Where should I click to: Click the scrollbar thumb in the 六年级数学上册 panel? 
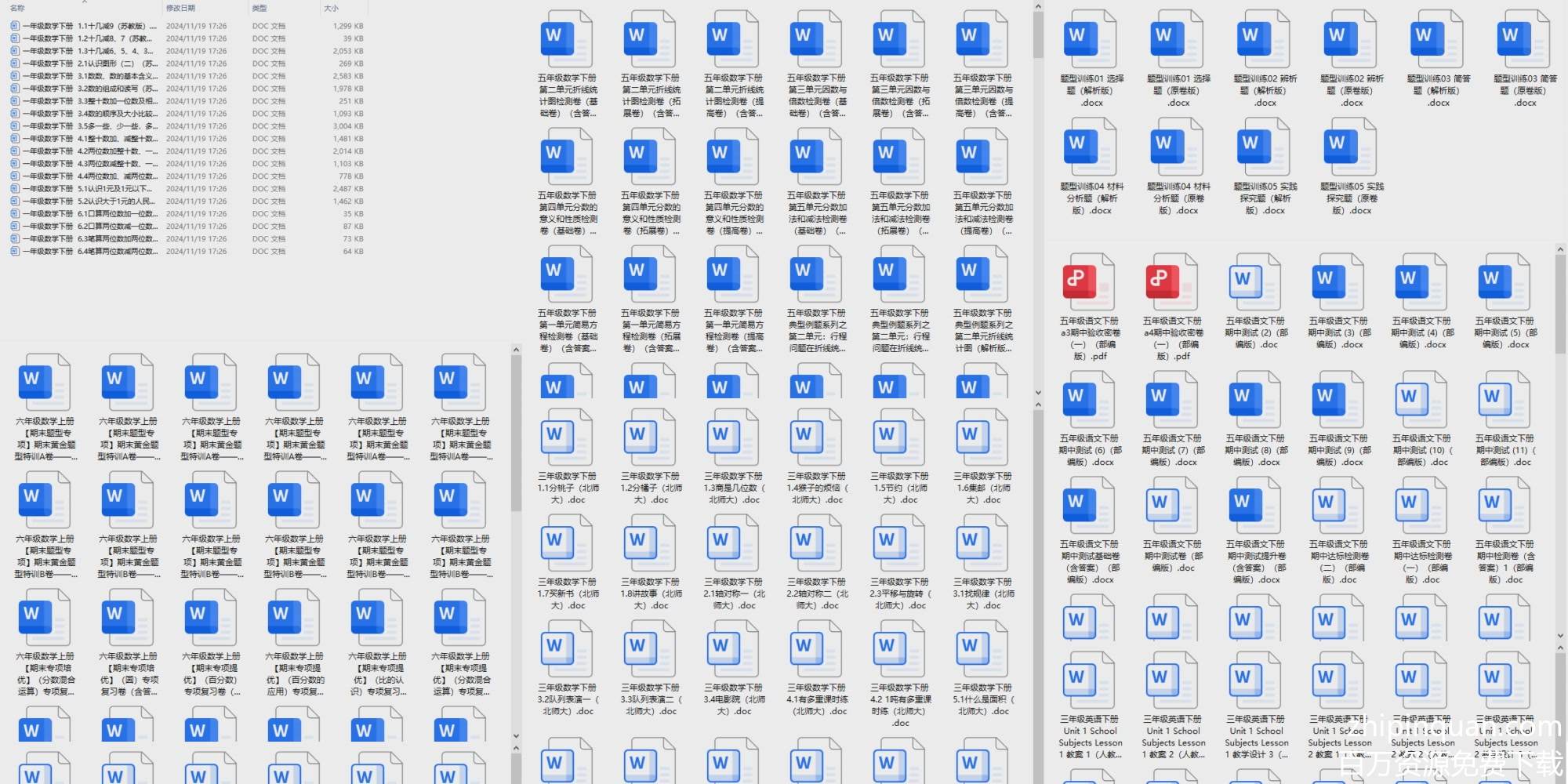click(516, 434)
